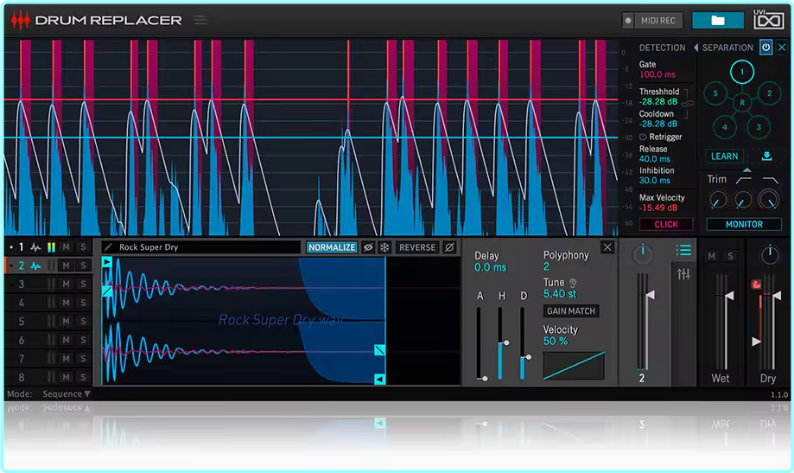Select separation node 3
The height and width of the screenshot is (473, 794).
[x=758, y=127]
